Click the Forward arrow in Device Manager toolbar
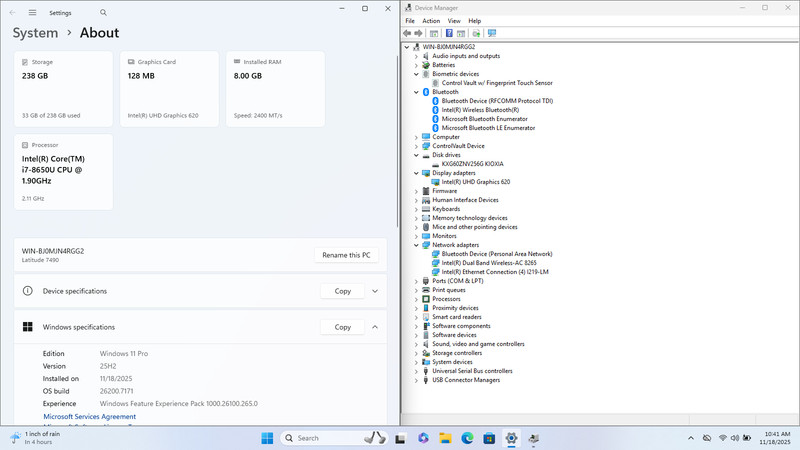 pyautogui.click(x=418, y=33)
